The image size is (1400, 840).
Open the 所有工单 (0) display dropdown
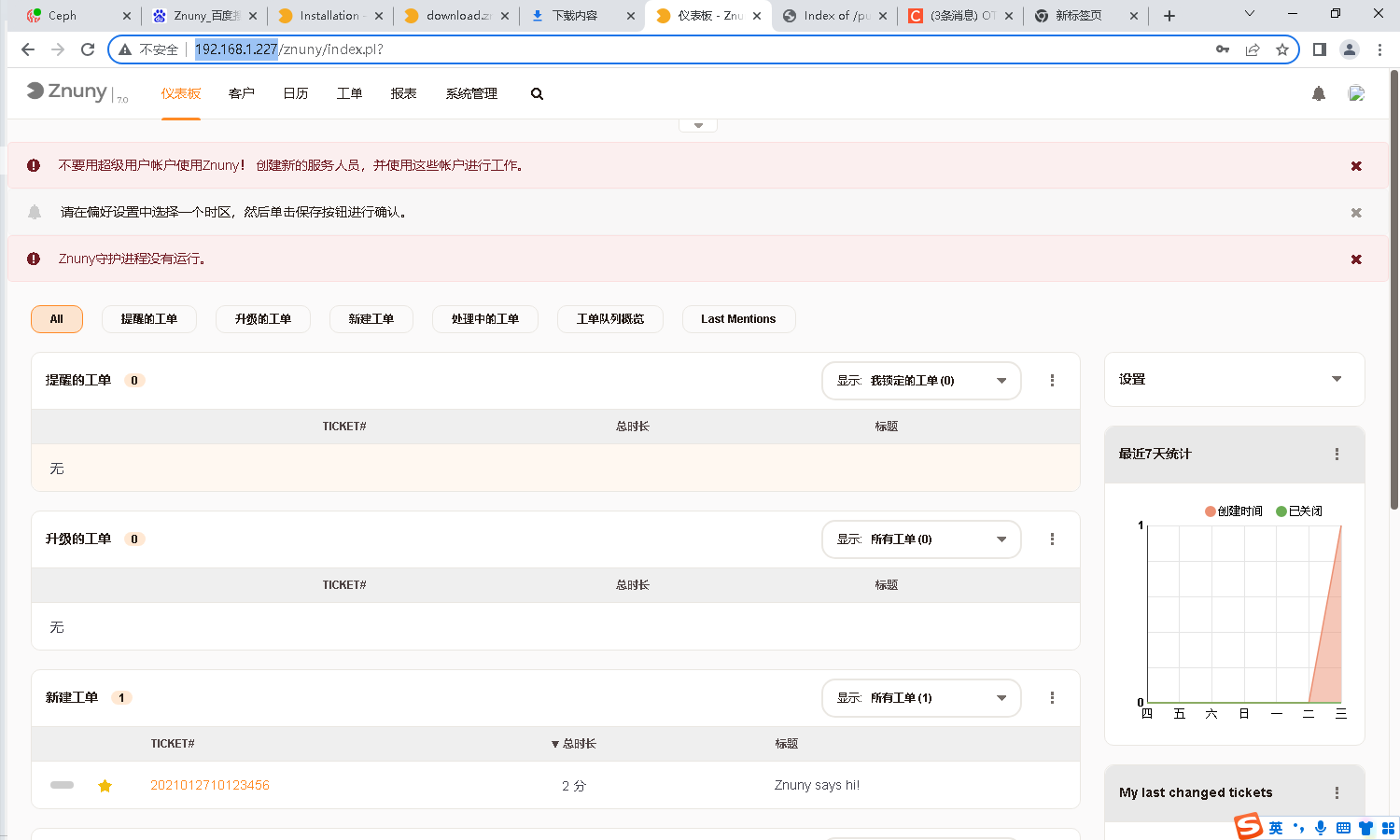pos(921,539)
